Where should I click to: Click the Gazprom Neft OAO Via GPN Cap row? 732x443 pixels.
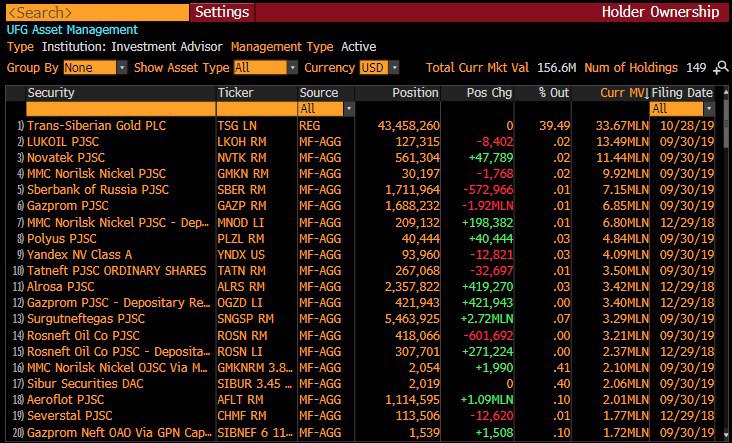366,432
